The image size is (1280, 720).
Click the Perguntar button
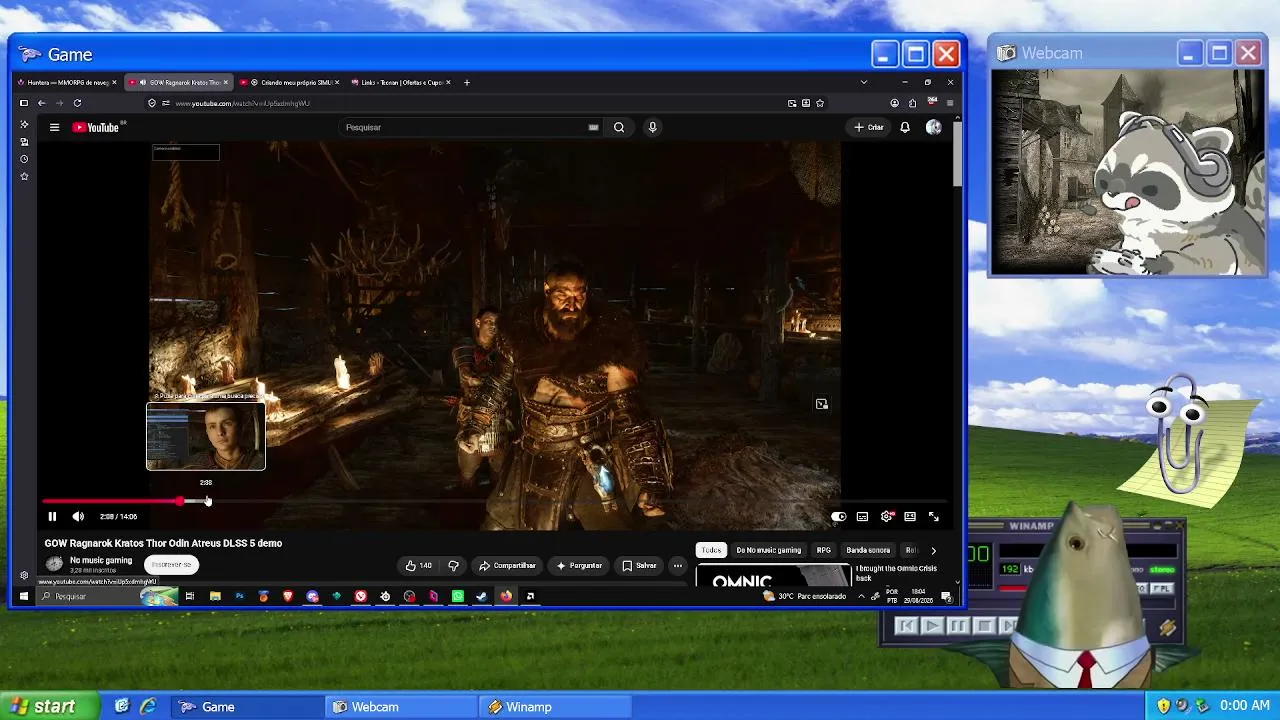(x=579, y=565)
